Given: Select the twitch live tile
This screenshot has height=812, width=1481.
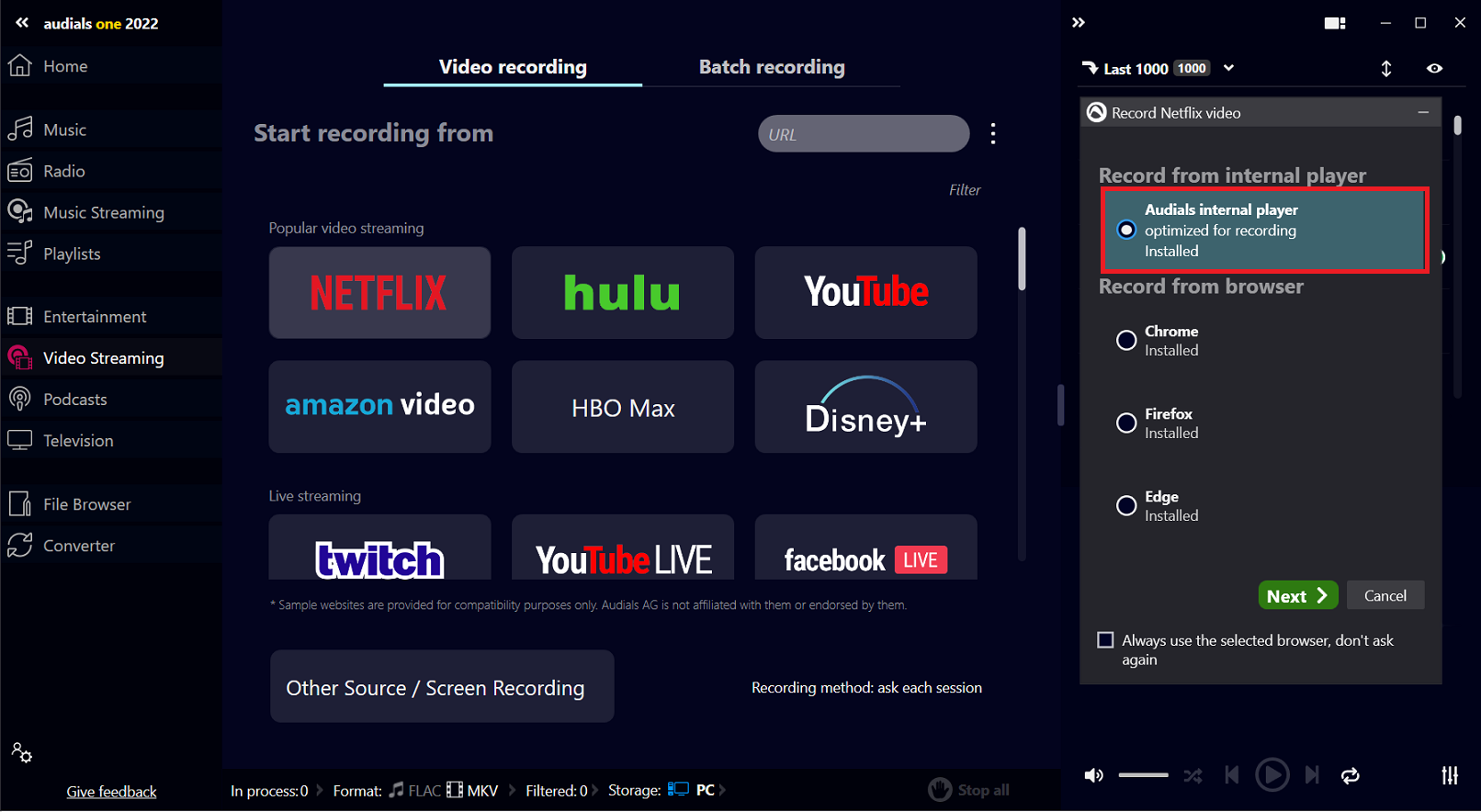Looking at the screenshot, I should (379, 547).
